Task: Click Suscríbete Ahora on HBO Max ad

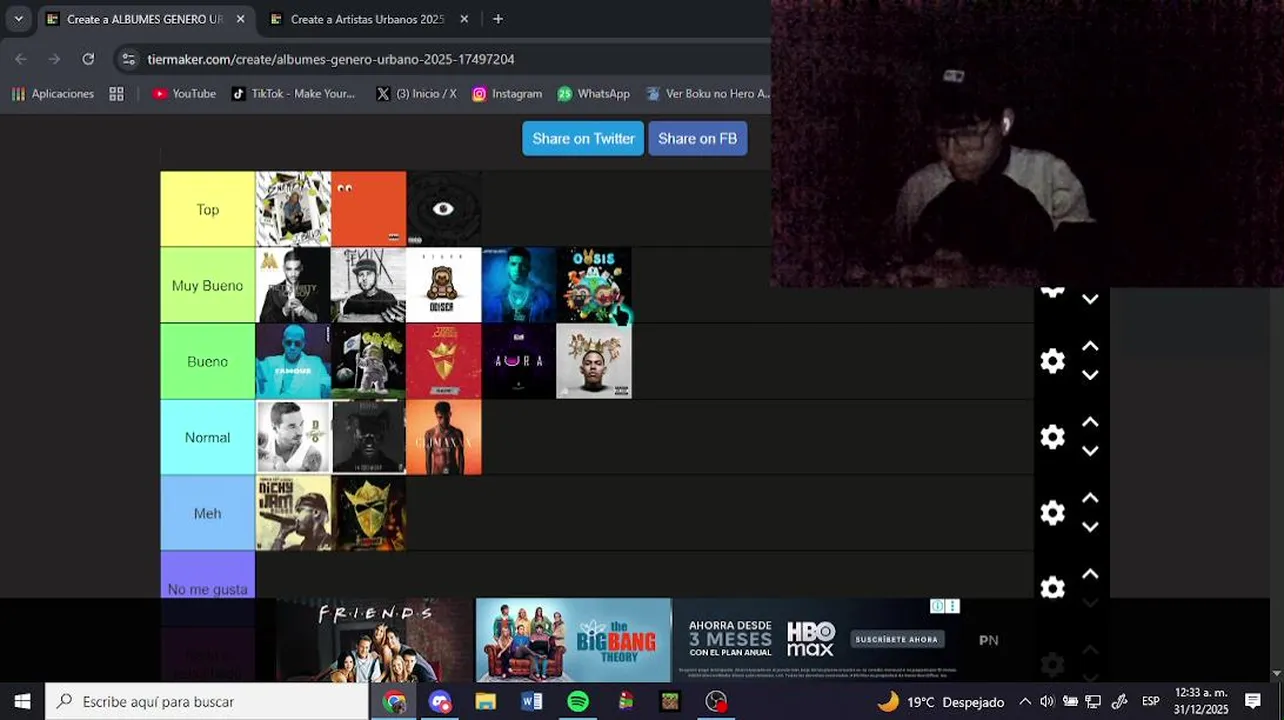Action: coord(898,639)
